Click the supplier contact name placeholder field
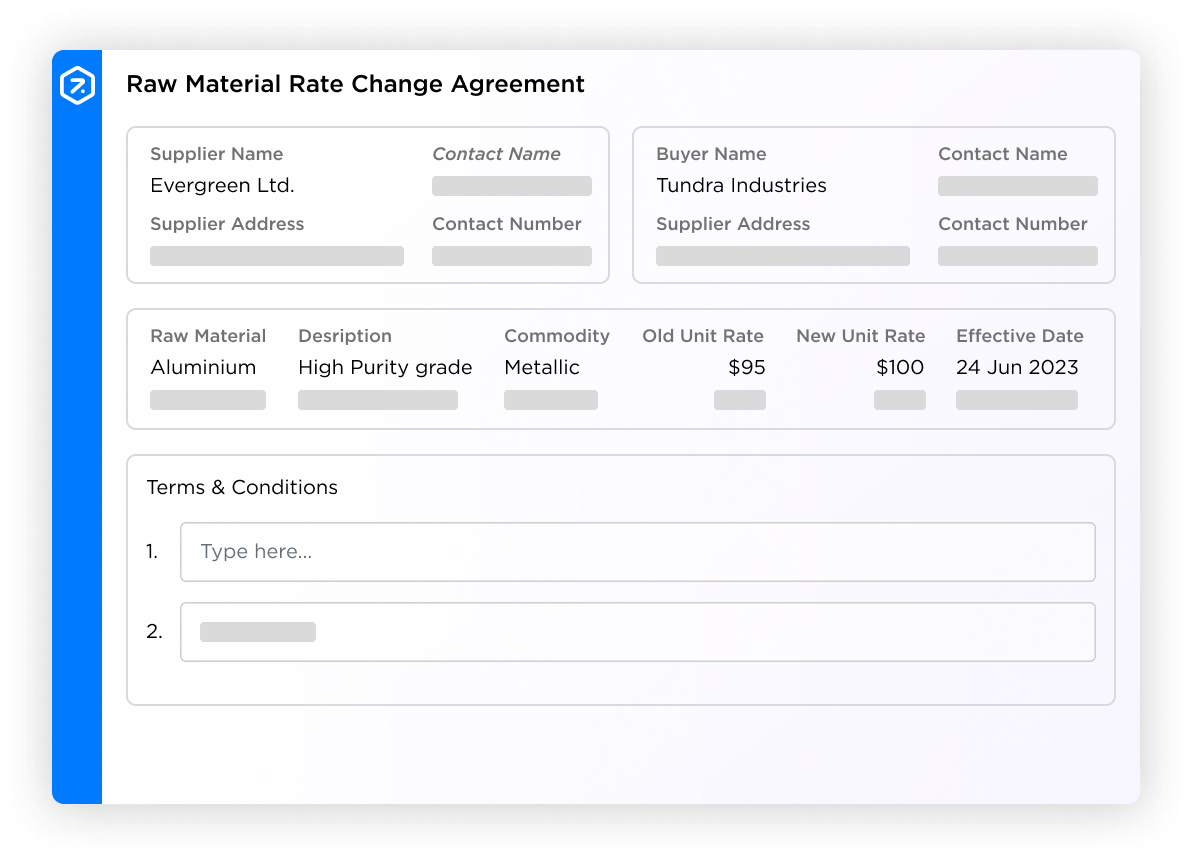Screen dimensions: 1192x858 (x=512, y=186)
